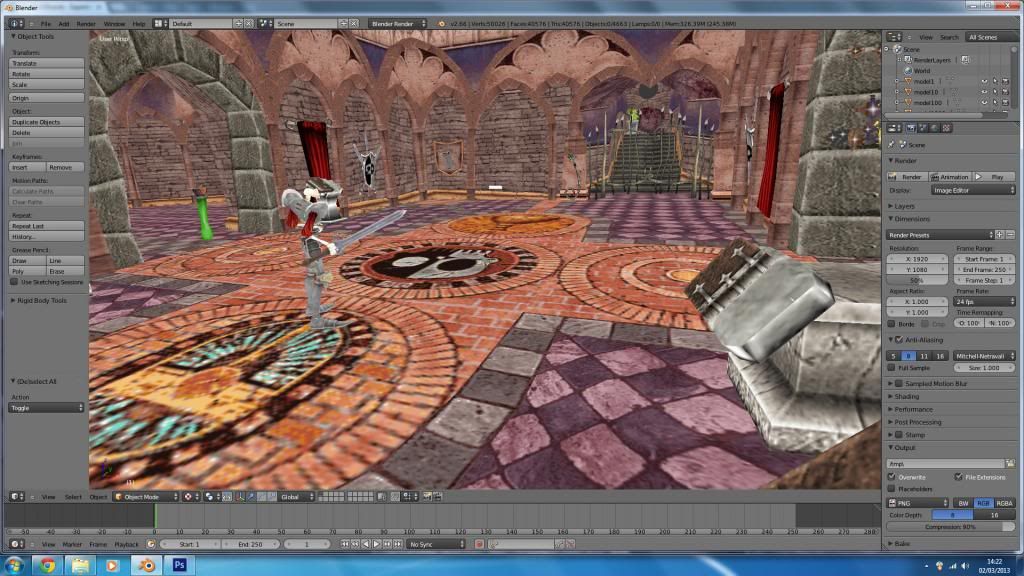Image resolution: width=1024 pixels, height=576 pixels.
Task: Open the Marker menu in the timeline
Action: coord(72,544)
